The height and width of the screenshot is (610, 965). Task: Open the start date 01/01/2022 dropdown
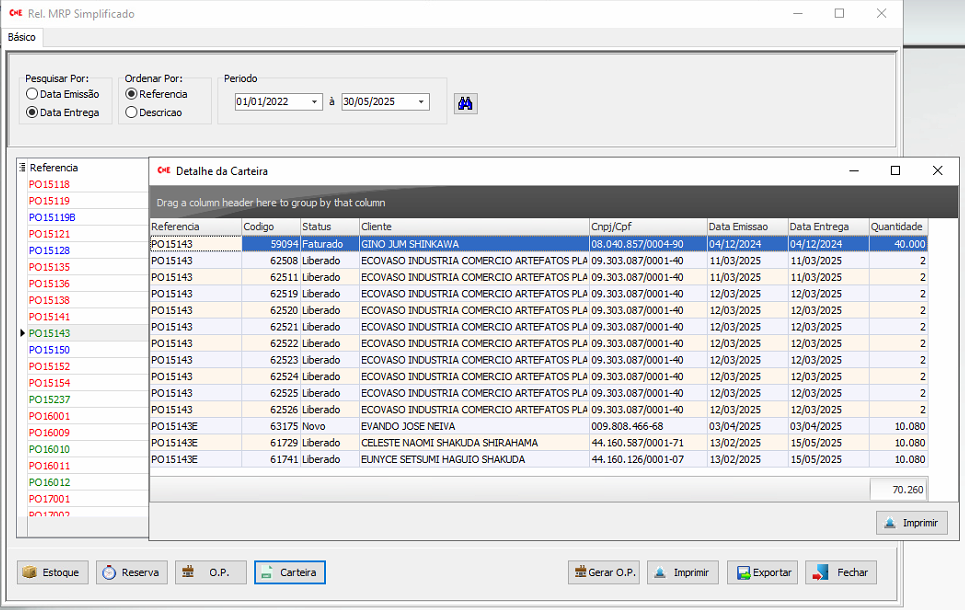[315, 102]
